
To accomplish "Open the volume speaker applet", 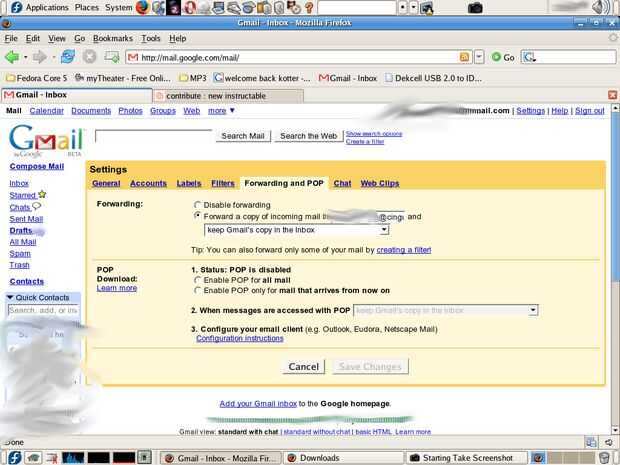I will tap(601, 7).
